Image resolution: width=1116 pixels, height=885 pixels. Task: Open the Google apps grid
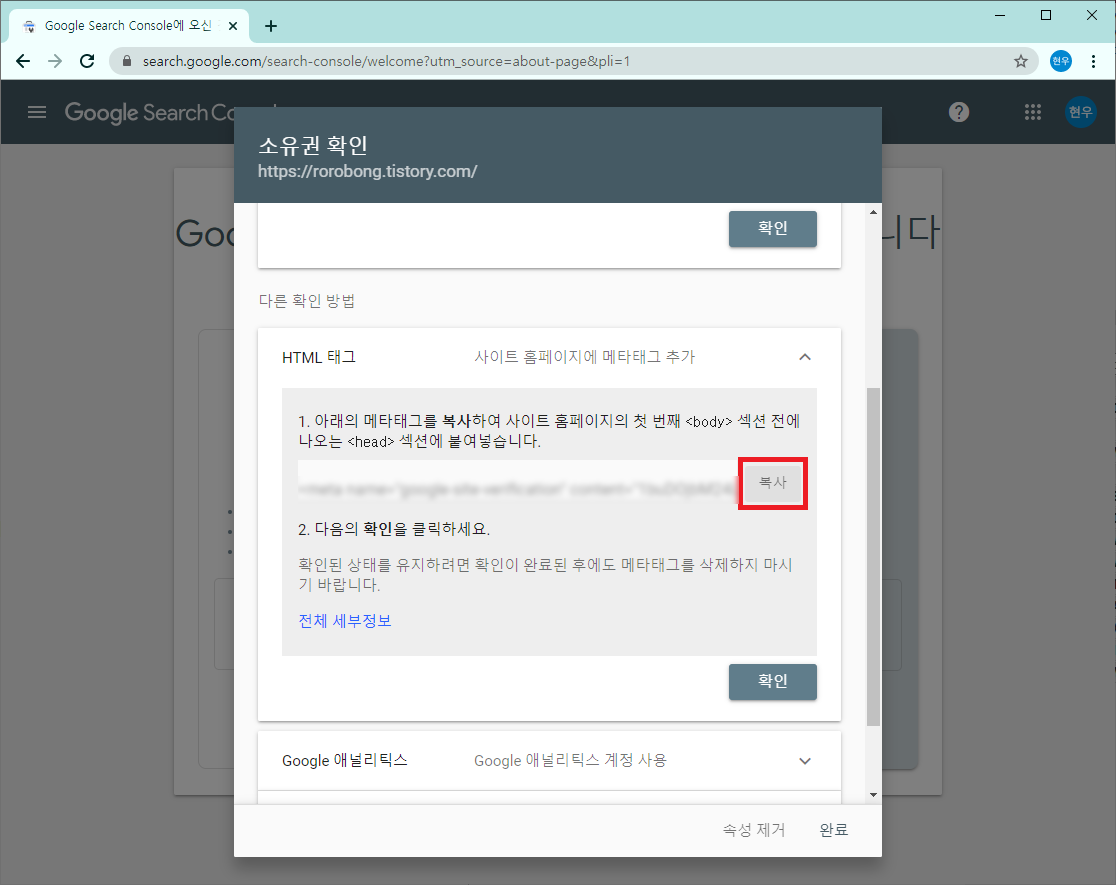coord(1032,112)
